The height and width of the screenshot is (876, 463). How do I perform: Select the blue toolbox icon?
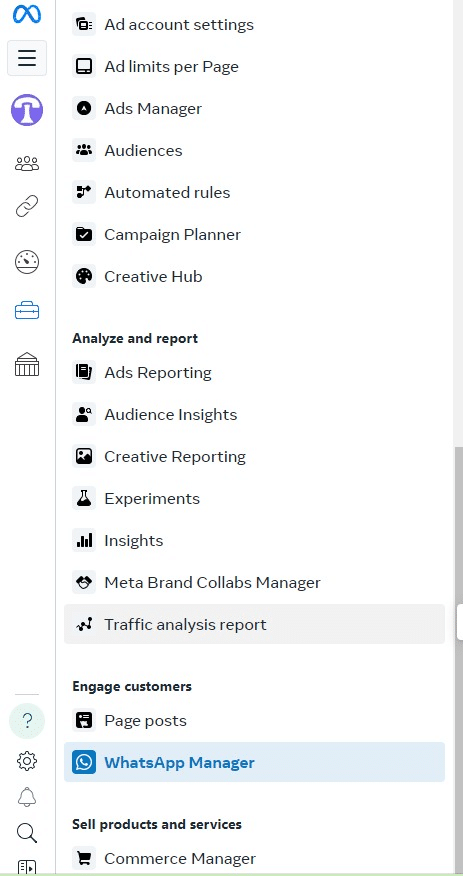(27, 311)
